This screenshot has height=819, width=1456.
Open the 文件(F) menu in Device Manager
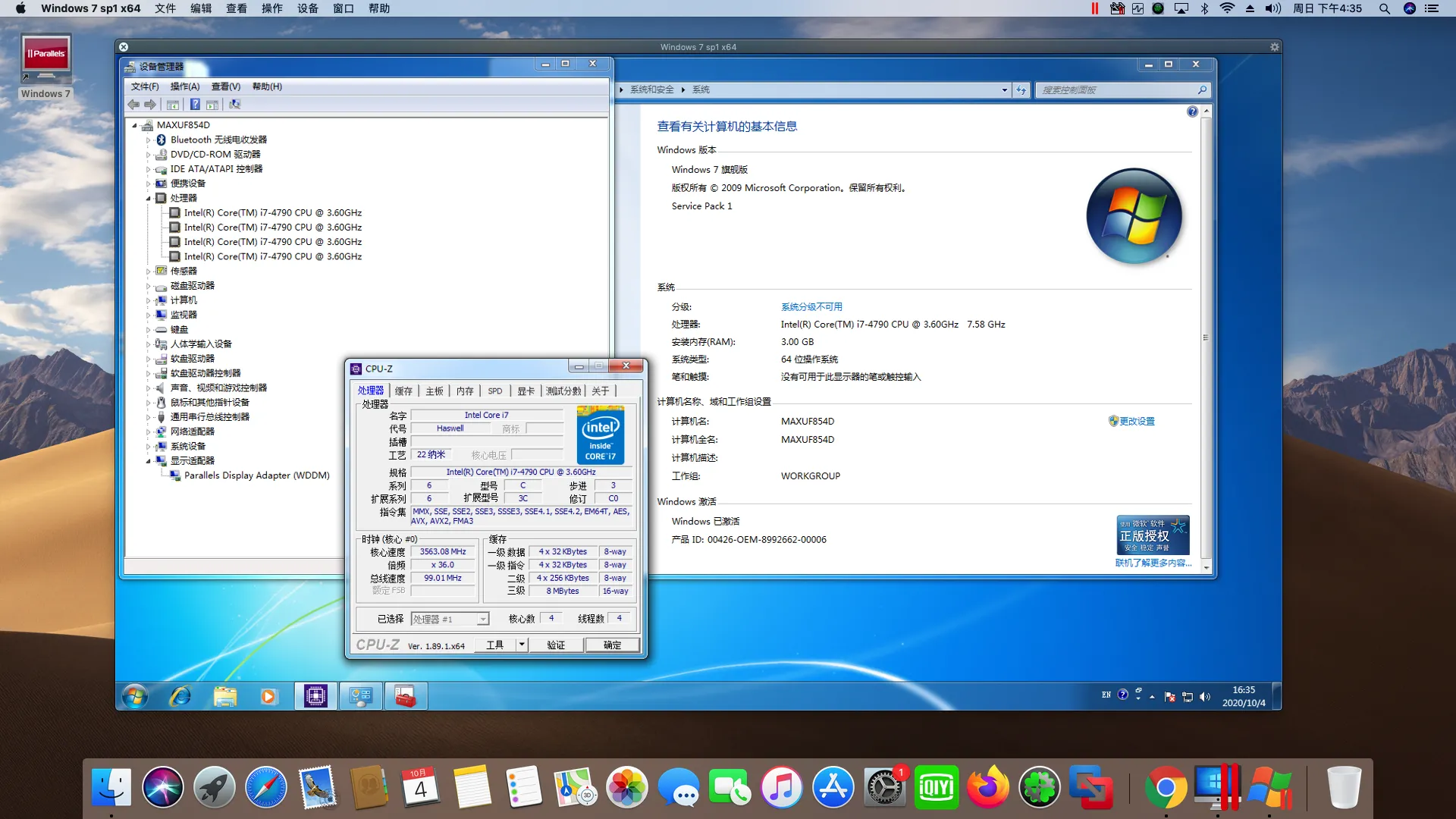[145, 86]
